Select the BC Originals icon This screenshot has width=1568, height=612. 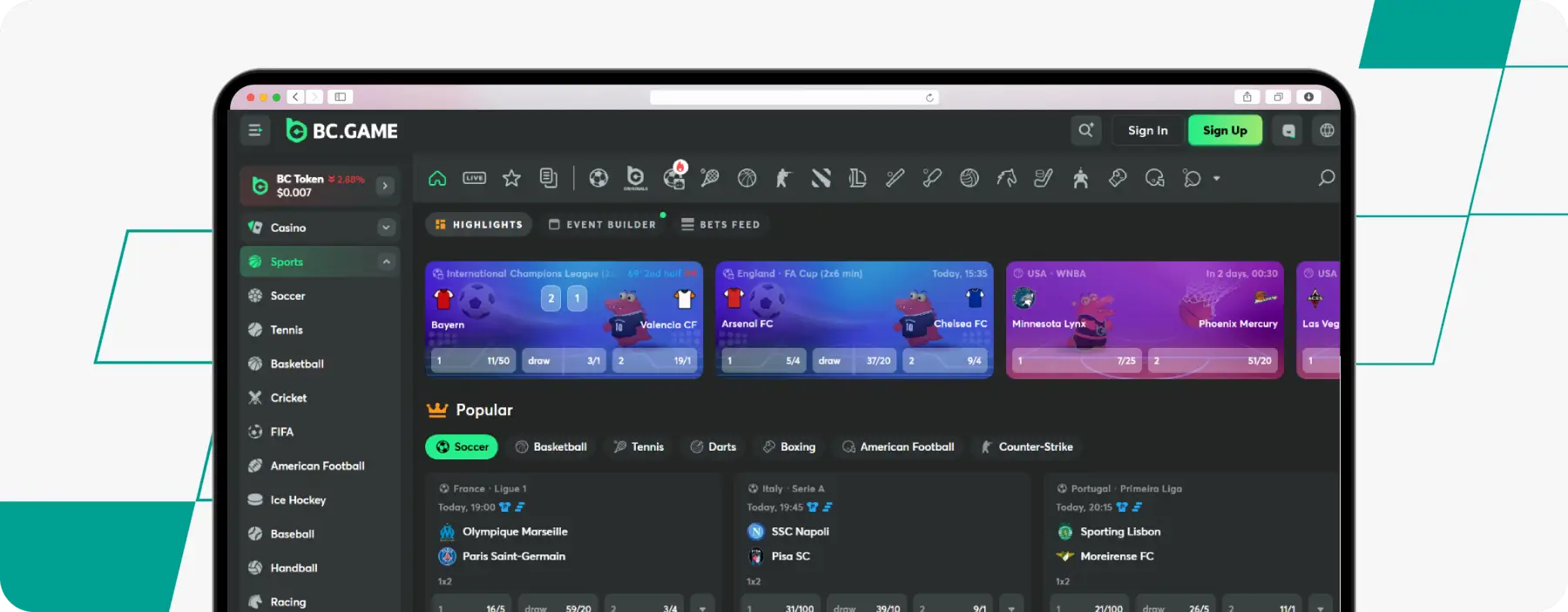(x=635, y=178)
